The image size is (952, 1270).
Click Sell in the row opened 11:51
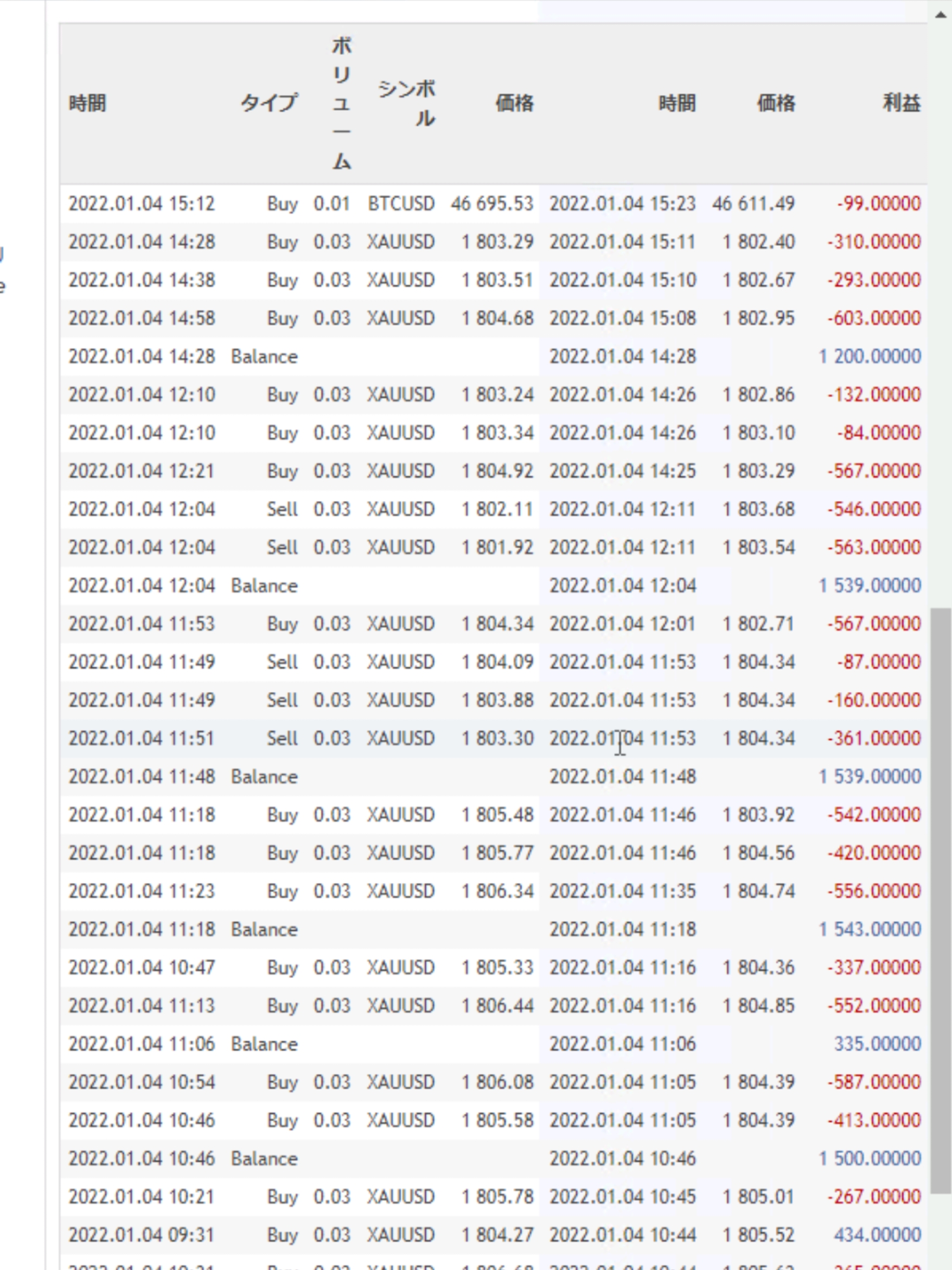tap(282, 738)
